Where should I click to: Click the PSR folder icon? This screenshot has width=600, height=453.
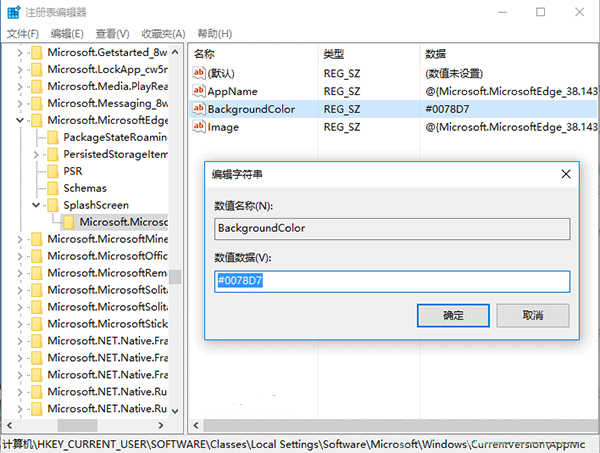pos(53,171)
